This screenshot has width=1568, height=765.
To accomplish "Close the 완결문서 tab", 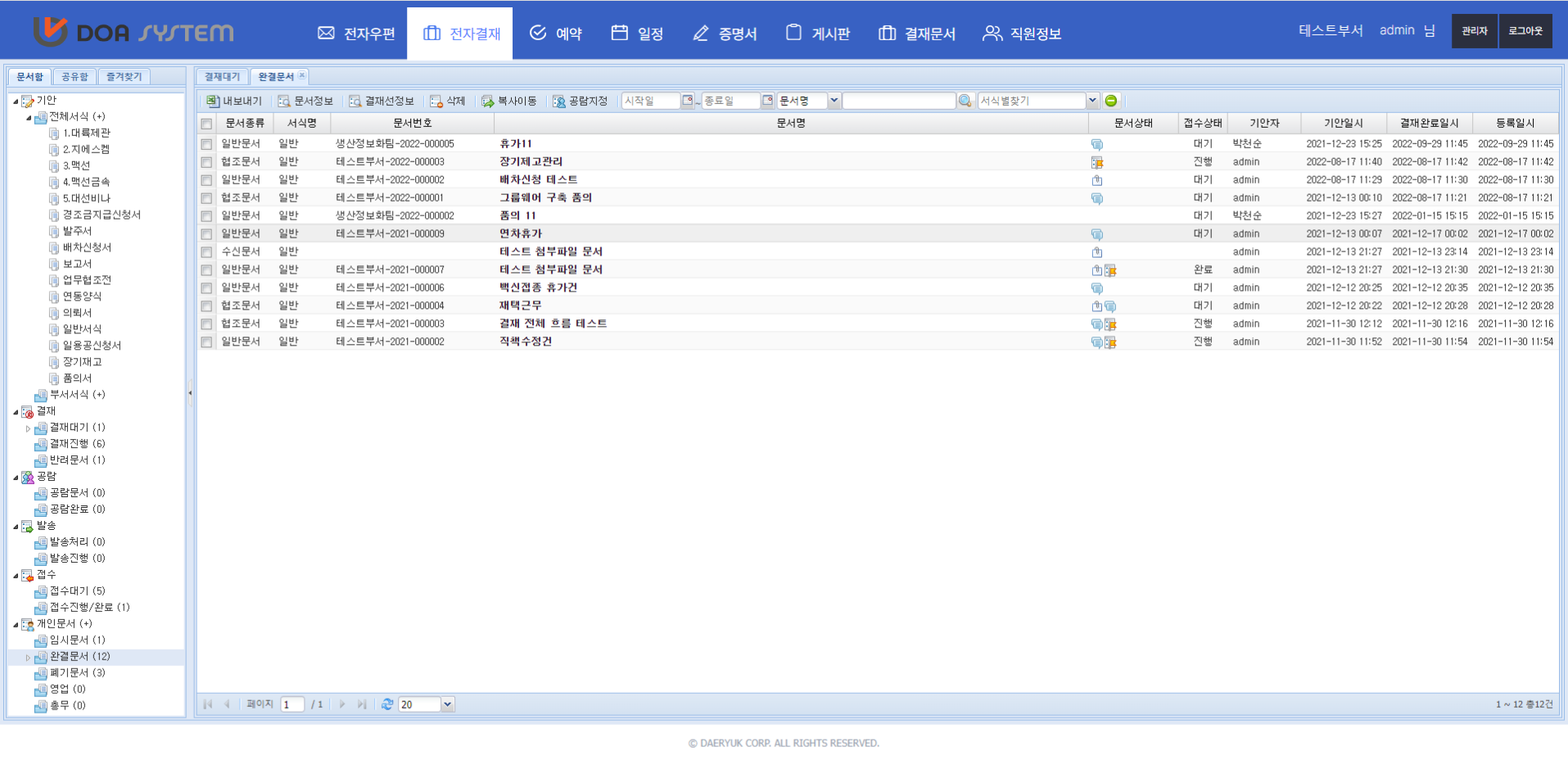I will click(302, 75).
